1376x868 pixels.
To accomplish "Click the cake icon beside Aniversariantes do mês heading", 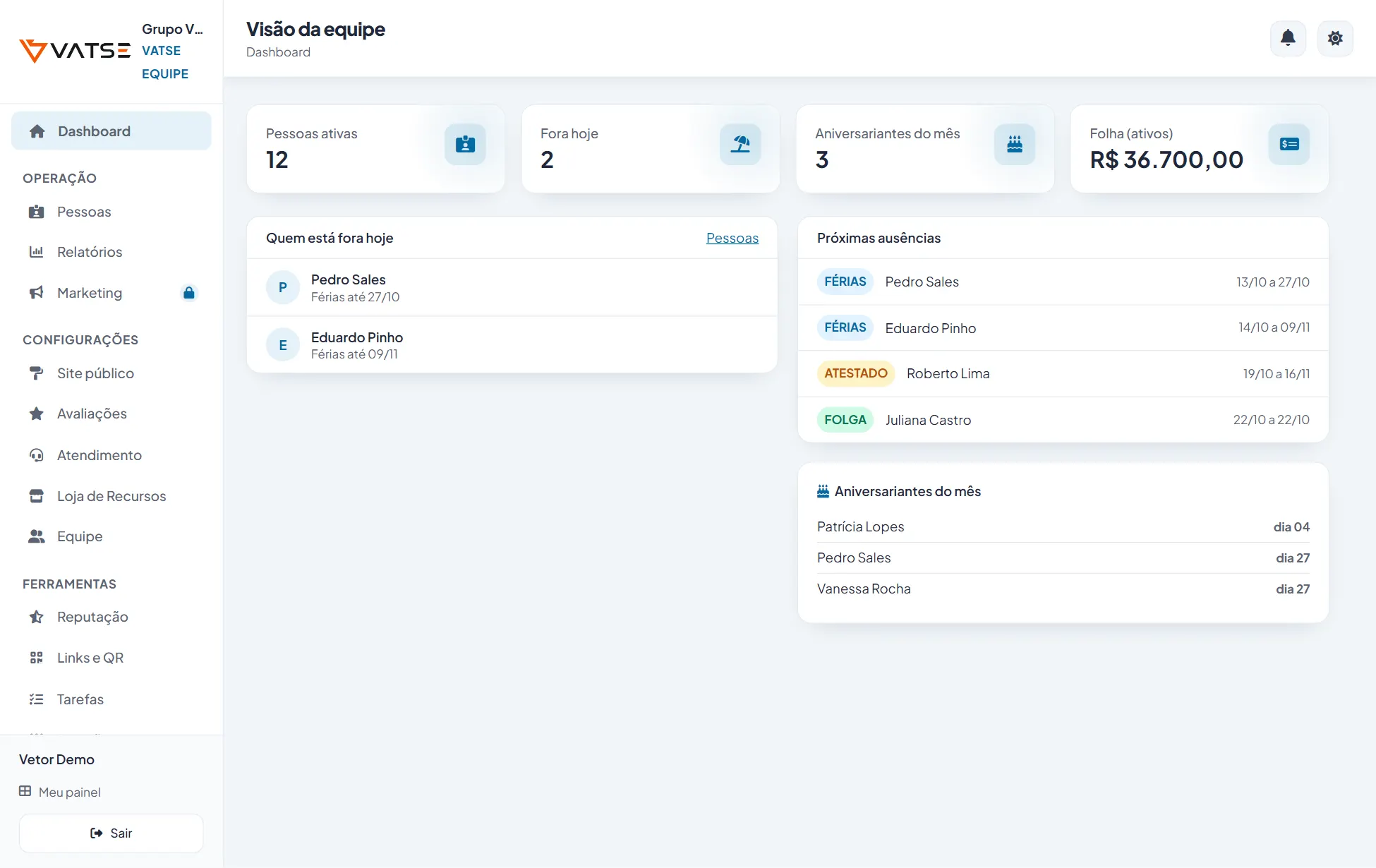I will coord(823,491).
